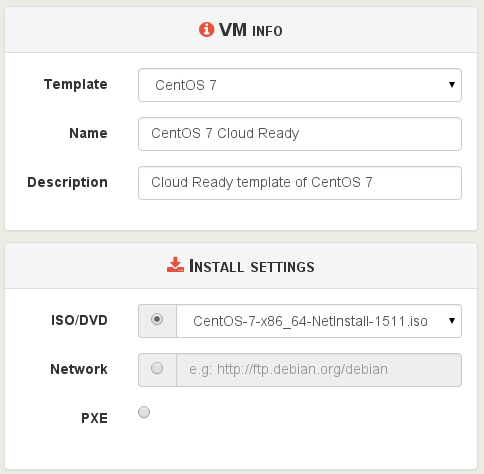Screen dimensions: 484x474
Task: Click the ISO/DVD option label
Action: [79, 320]
